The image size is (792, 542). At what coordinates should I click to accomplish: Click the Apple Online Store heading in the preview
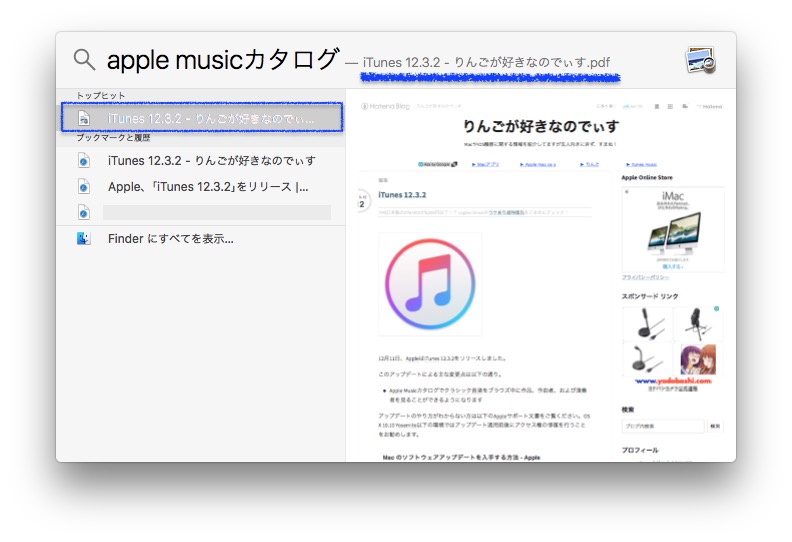647,178
